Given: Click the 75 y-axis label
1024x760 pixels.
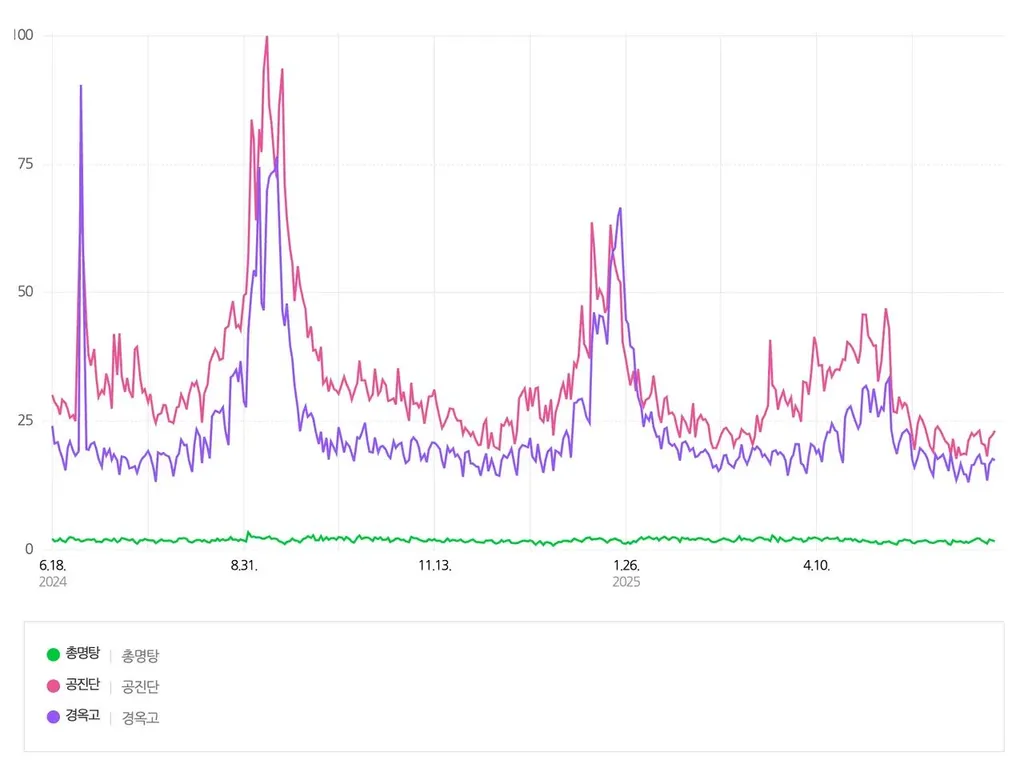Looking at the screenshot, I should pyautogui.click(x=25, y=164).
